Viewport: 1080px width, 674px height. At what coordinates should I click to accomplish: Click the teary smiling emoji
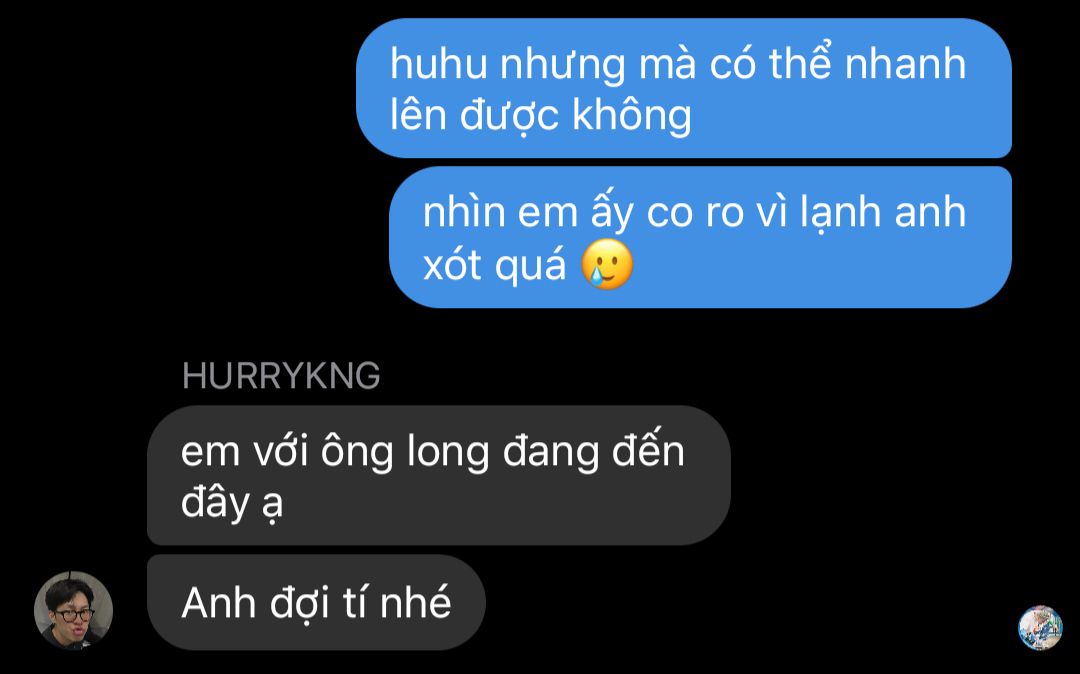tap(607, 264)
